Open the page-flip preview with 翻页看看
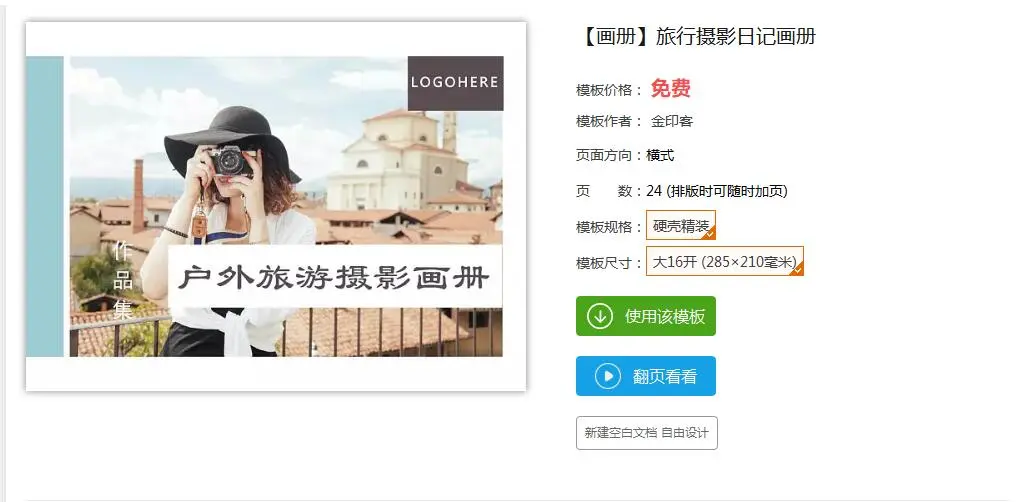Viewport: 1021px width, 502px height. pos(646,376)
